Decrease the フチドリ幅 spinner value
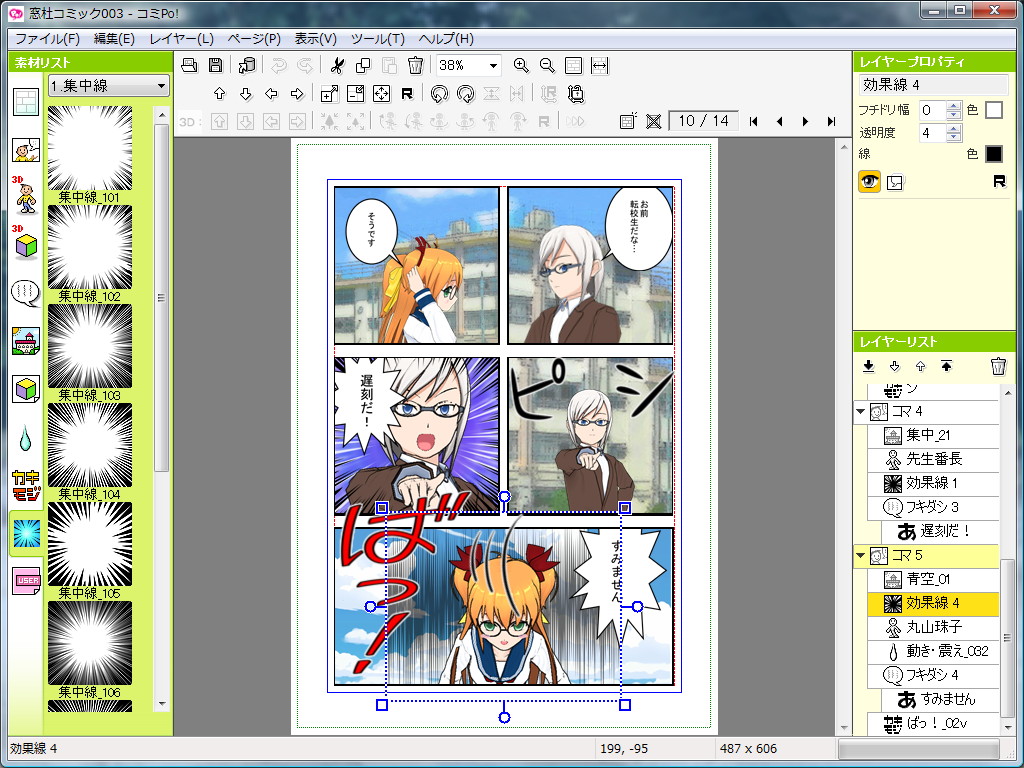This screenshot has height=768, width=1024. pyautogui.click(x=953, y=114)
